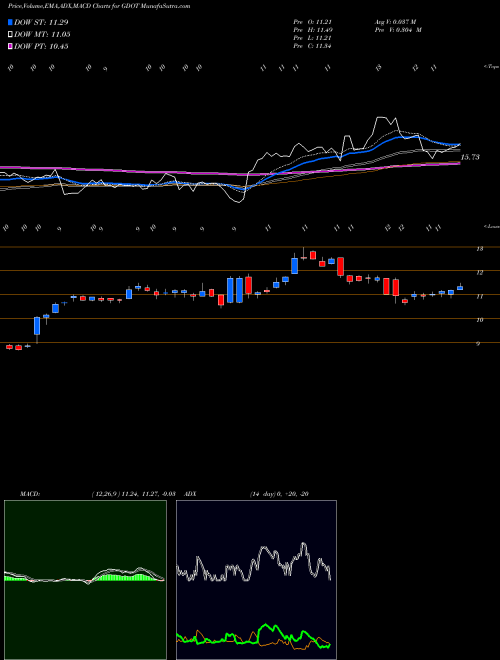Click the last blue candlestick on the price chart
Viewport: 500px width, 660px height.
point(460,288)
